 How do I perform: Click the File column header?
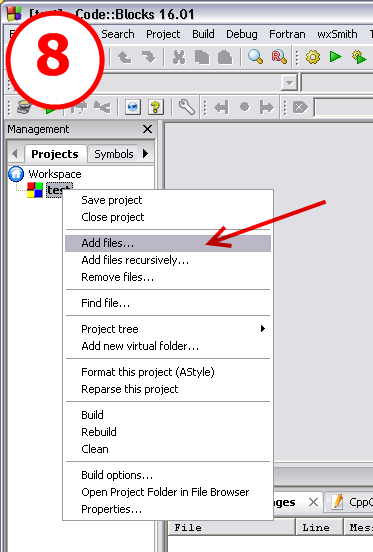click(x=231, y=527)
